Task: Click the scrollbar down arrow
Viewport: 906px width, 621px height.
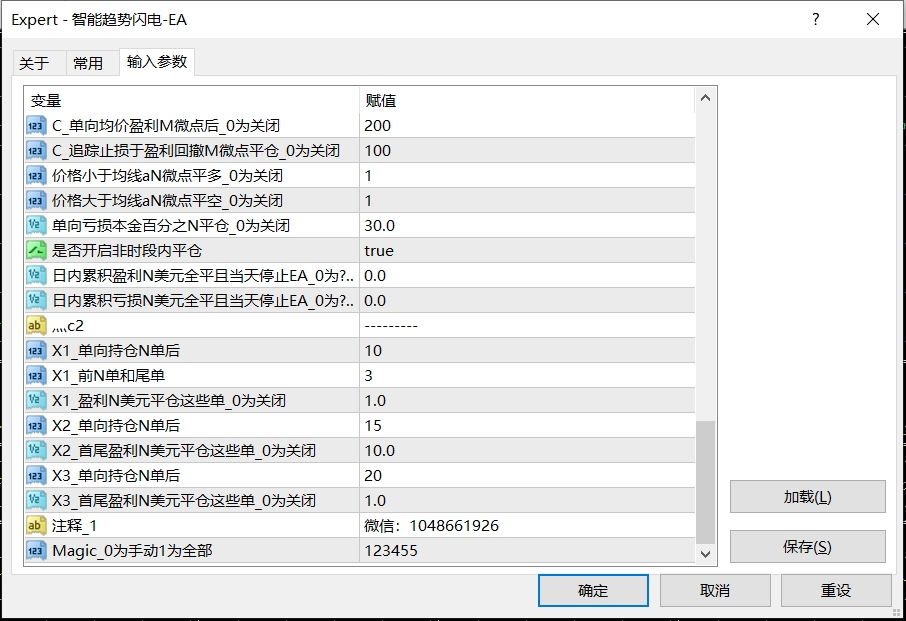Action: (705, 555)
